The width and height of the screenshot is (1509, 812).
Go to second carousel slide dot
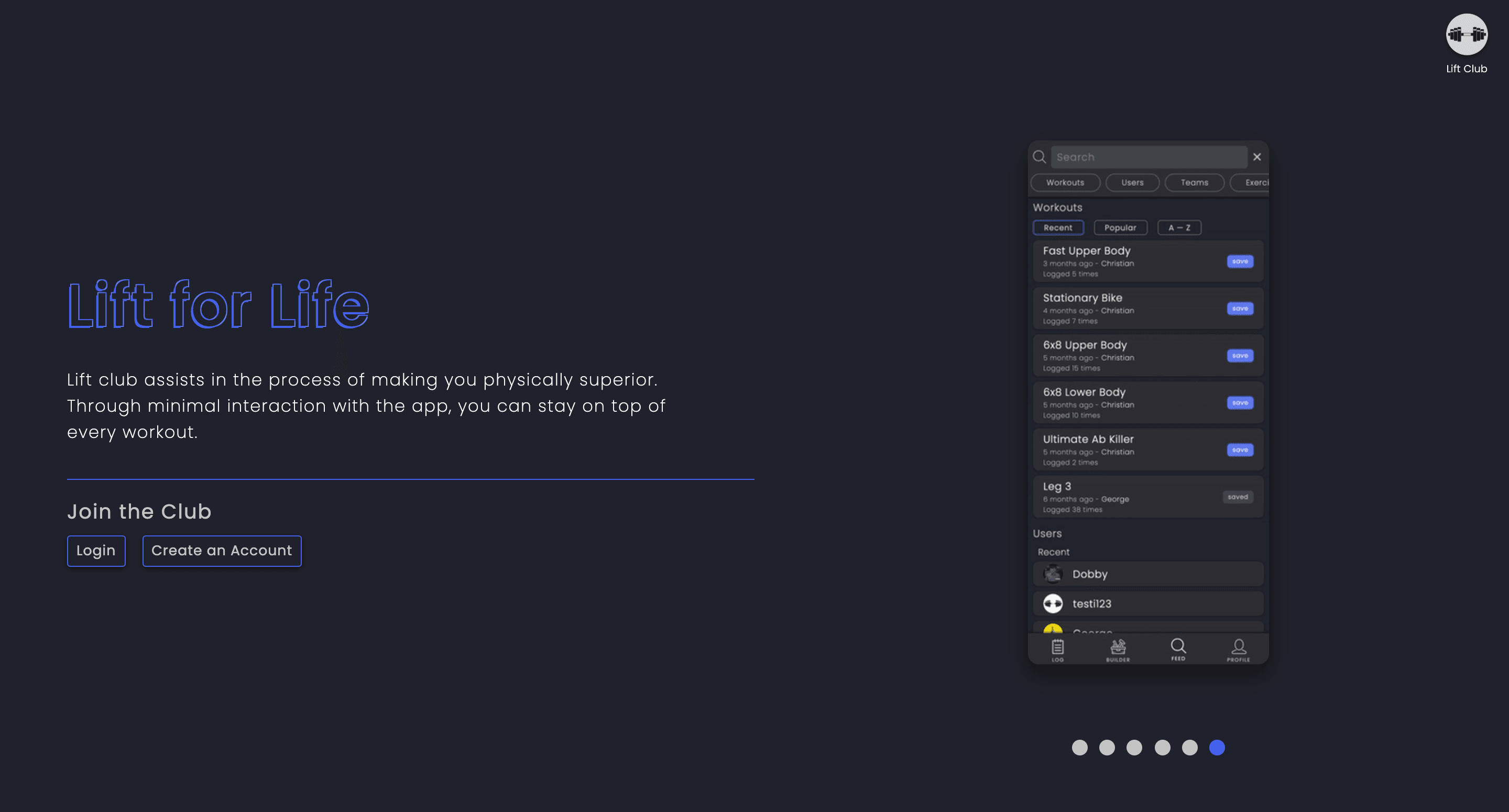click(x=1107, y=748)
